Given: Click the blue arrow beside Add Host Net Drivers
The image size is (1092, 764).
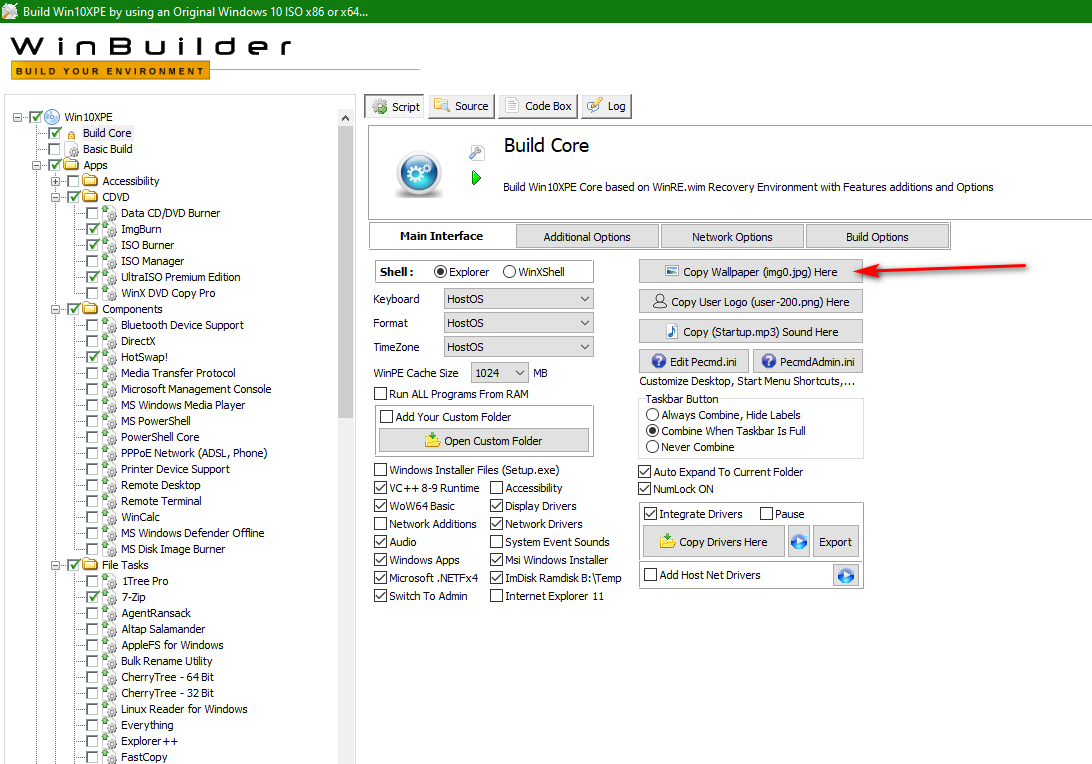Looking at the screenshot, I should click(x=845, y=575).
